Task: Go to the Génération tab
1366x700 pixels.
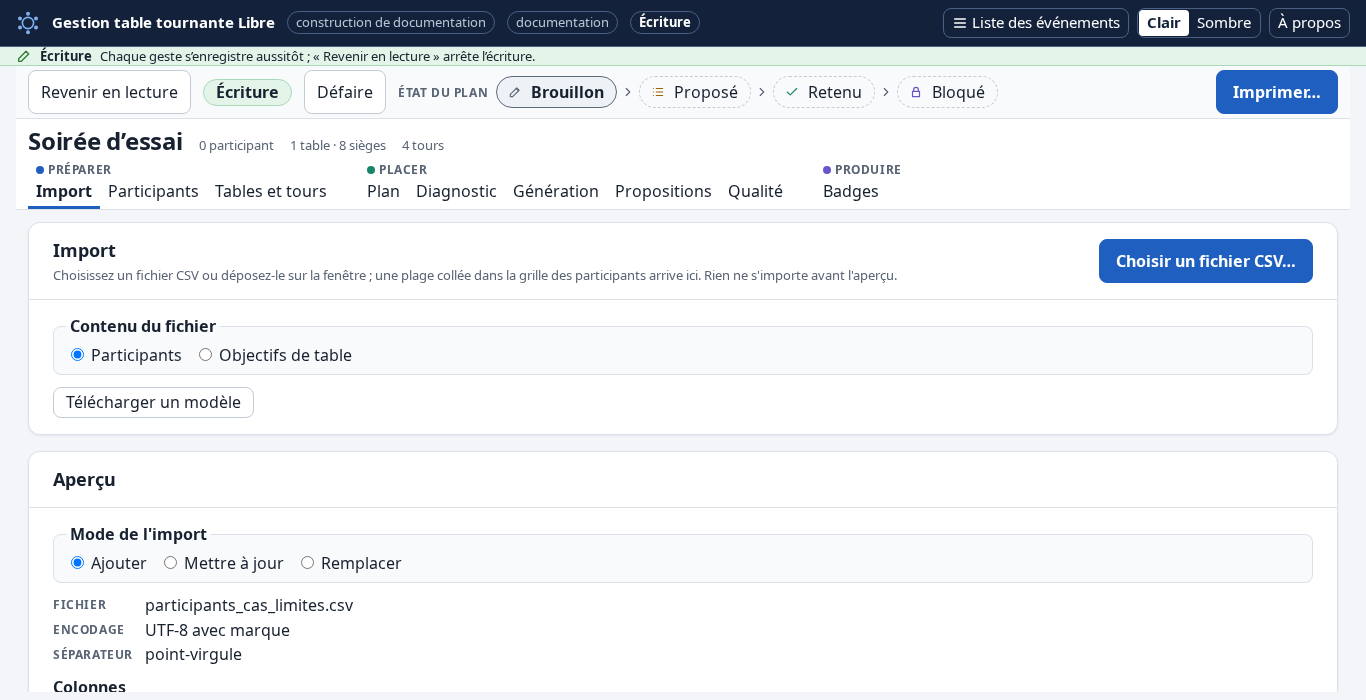Action: point(556,191)
